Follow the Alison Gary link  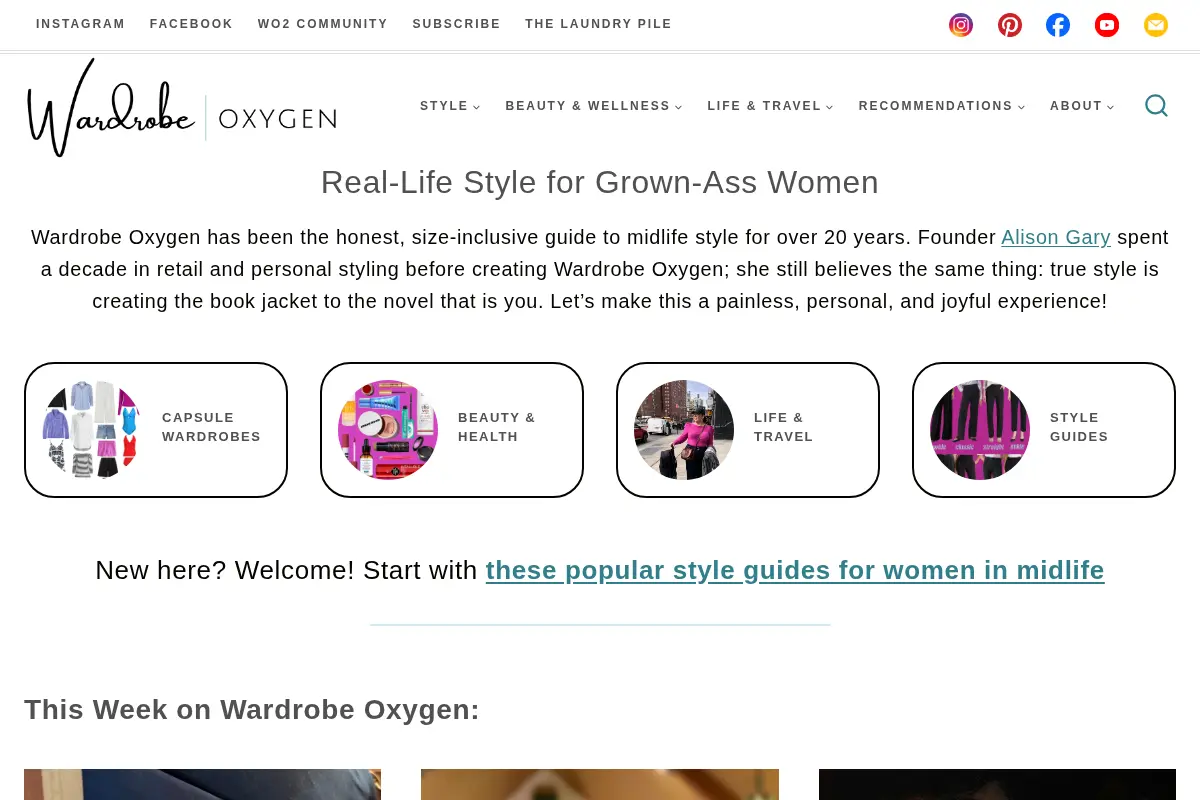pyautogui.click(x=1056, y=237)
